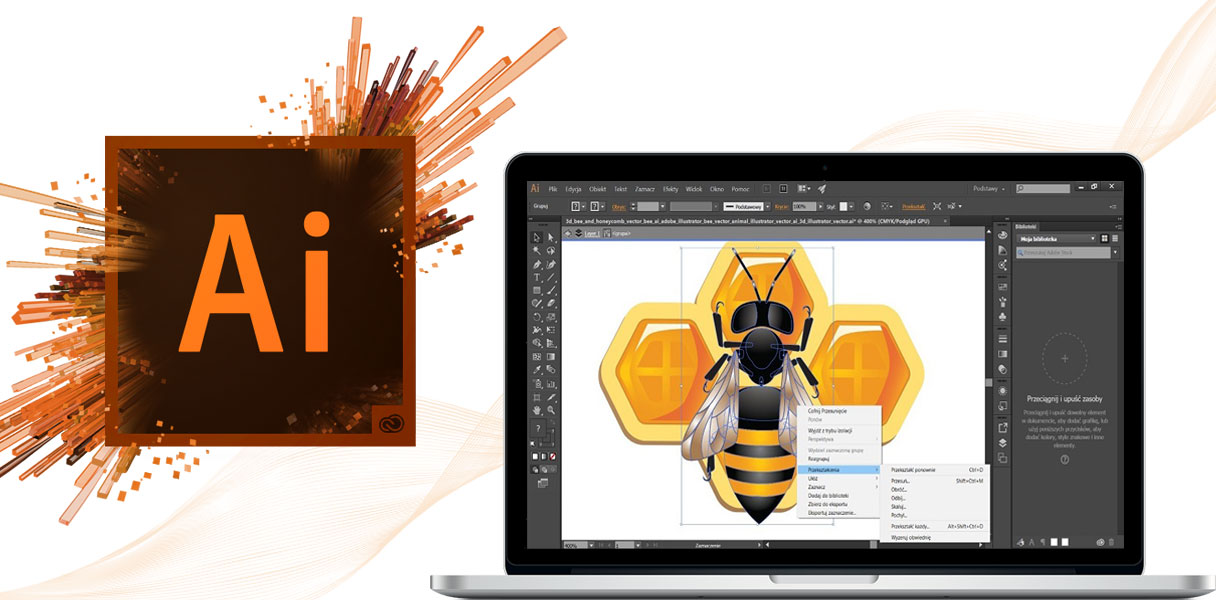Open the Color panel at dock top
This screenshot has width=1216, height=600.
click(1002, 234)
